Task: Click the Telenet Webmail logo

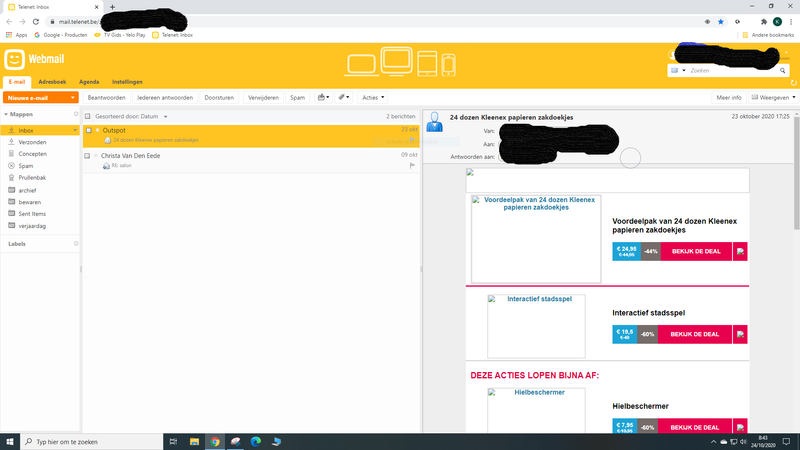Action: click(x=30, y=59)
